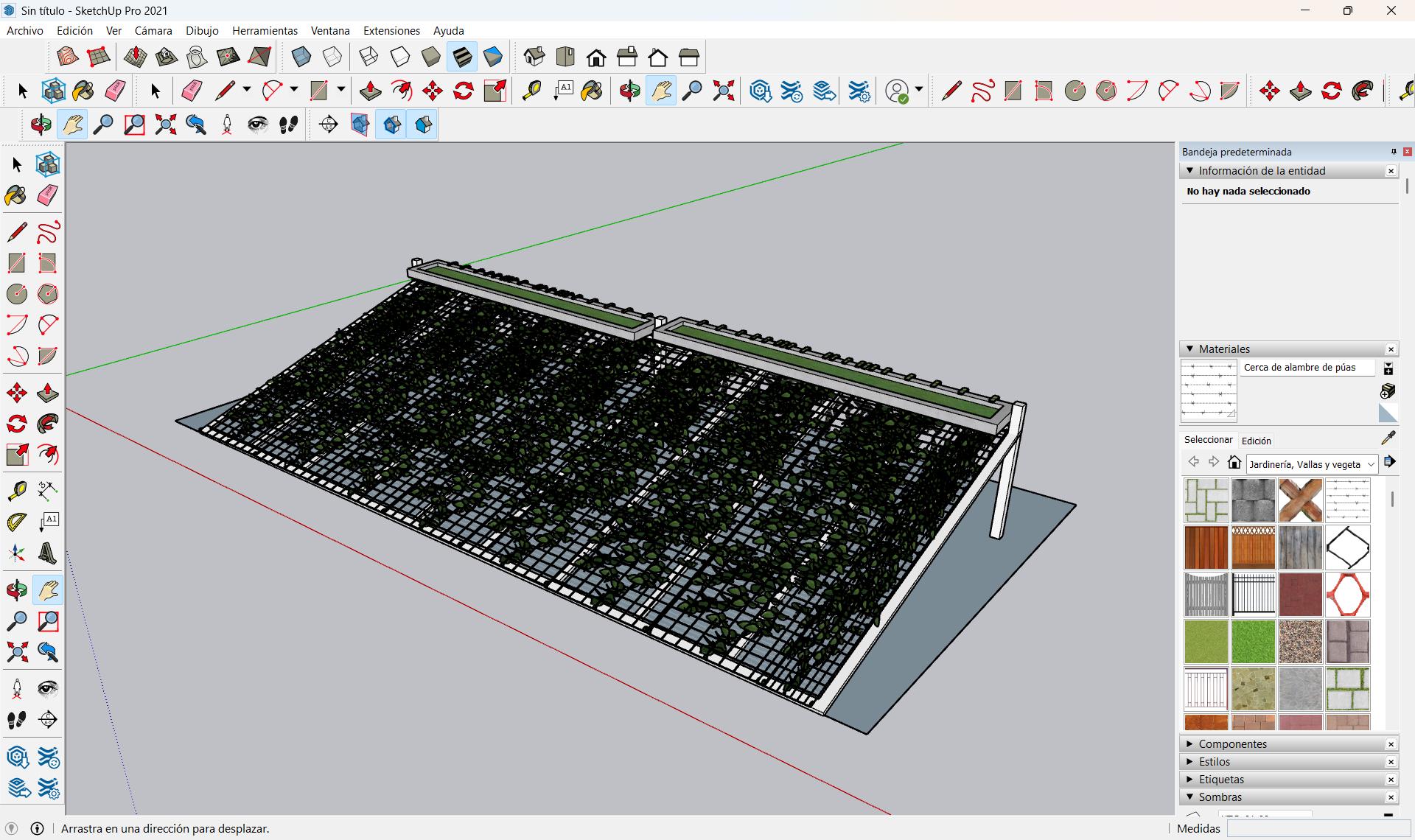Select the Paint Bucket tool in left toolbar

point(16,195)
